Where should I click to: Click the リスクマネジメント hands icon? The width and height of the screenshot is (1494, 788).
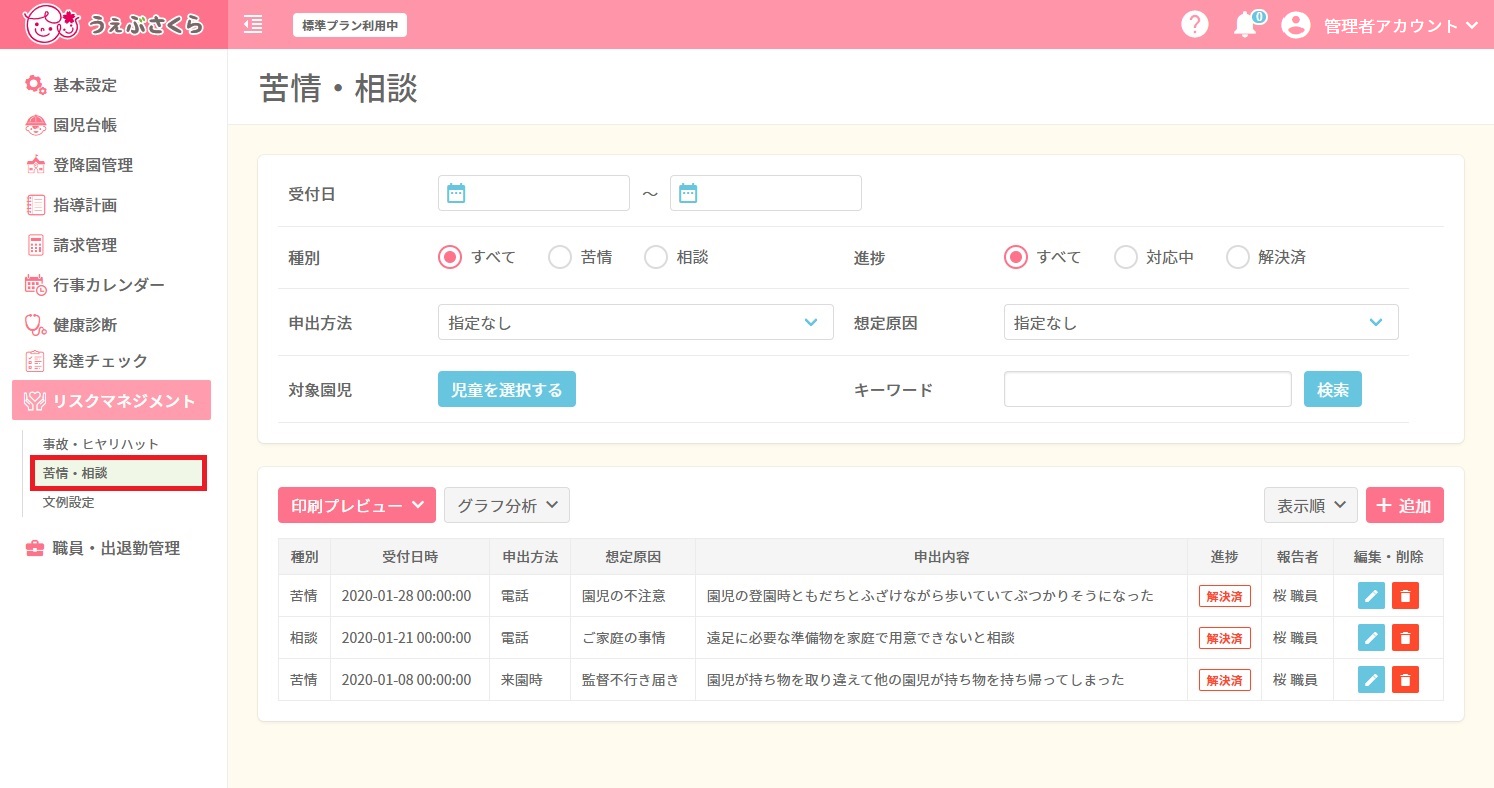coord(35,401)
